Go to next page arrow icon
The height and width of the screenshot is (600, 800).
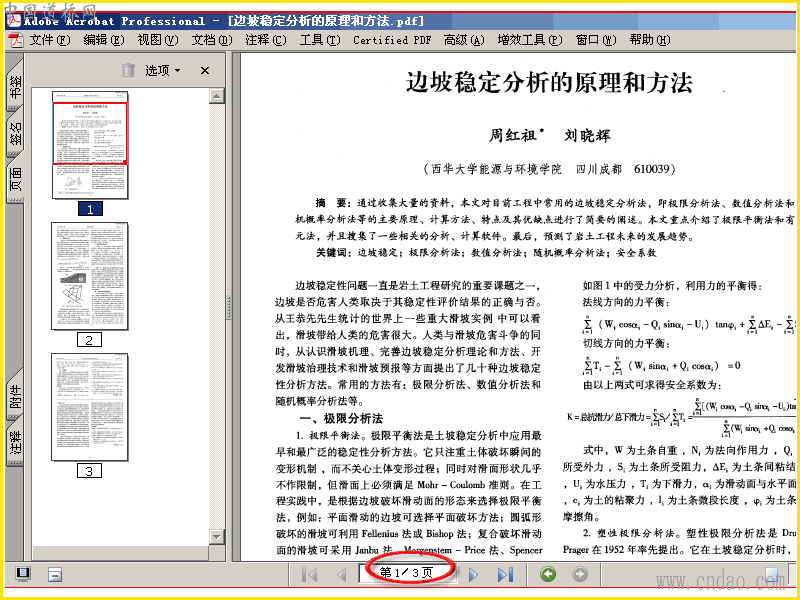pos(473,574)
